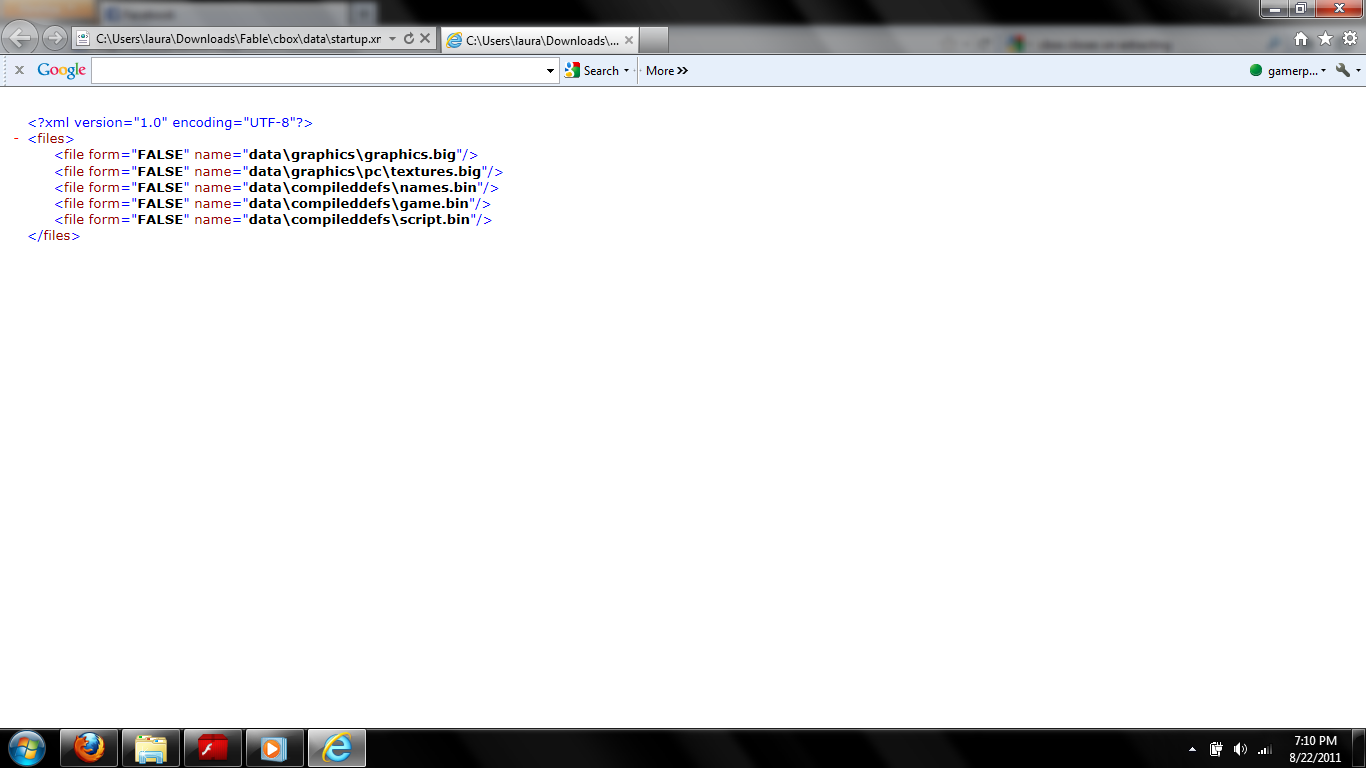Open the Home page icon

pyautogui.click(x=1301, y=39)
